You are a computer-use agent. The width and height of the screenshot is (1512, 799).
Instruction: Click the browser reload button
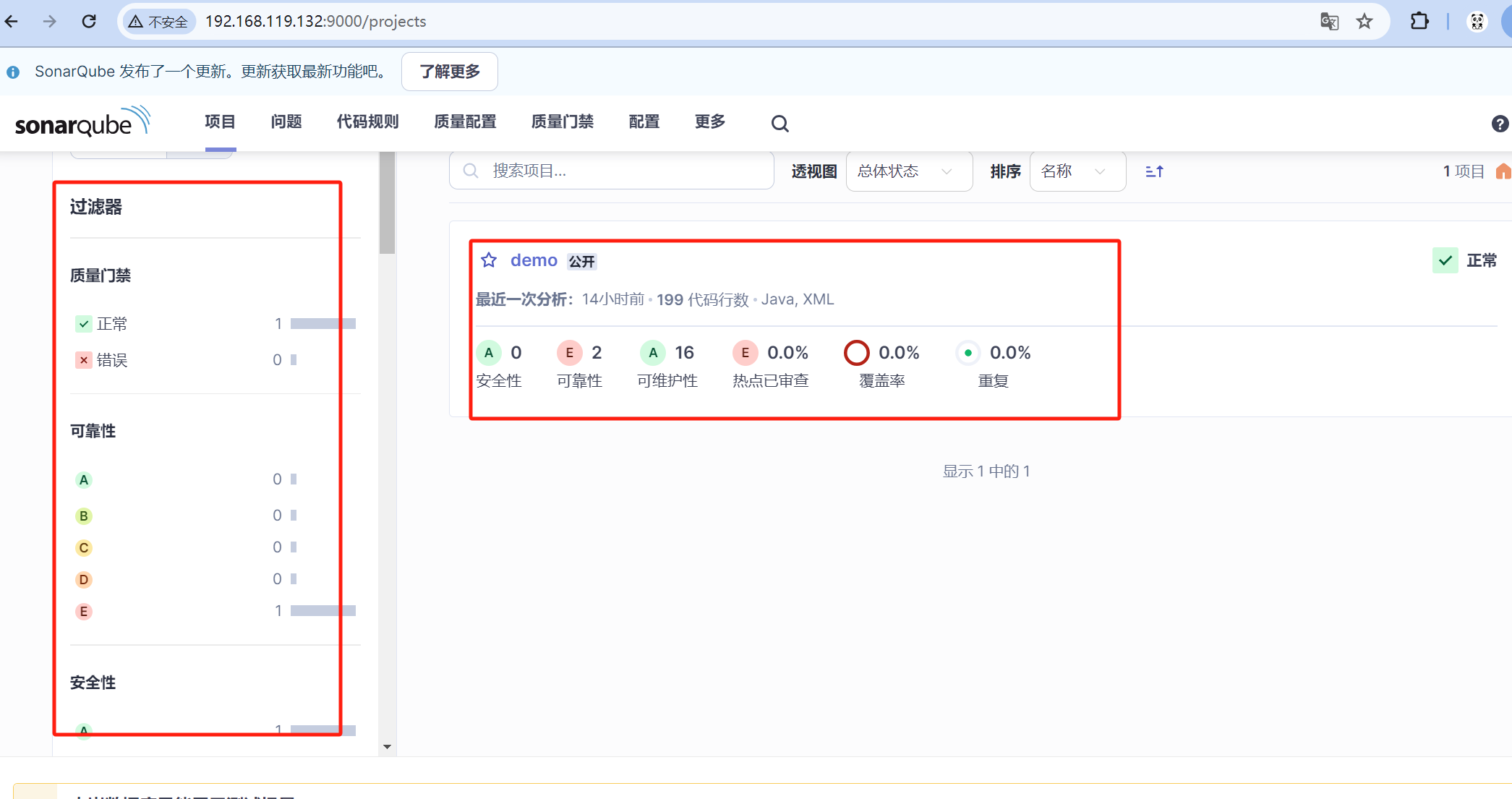point(89,22)
